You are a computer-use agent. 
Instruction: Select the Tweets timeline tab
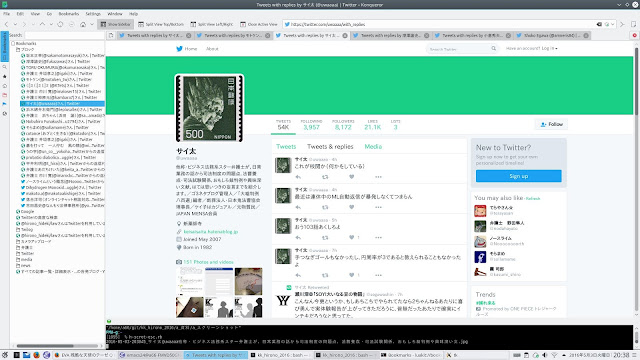tap(286, 147)
